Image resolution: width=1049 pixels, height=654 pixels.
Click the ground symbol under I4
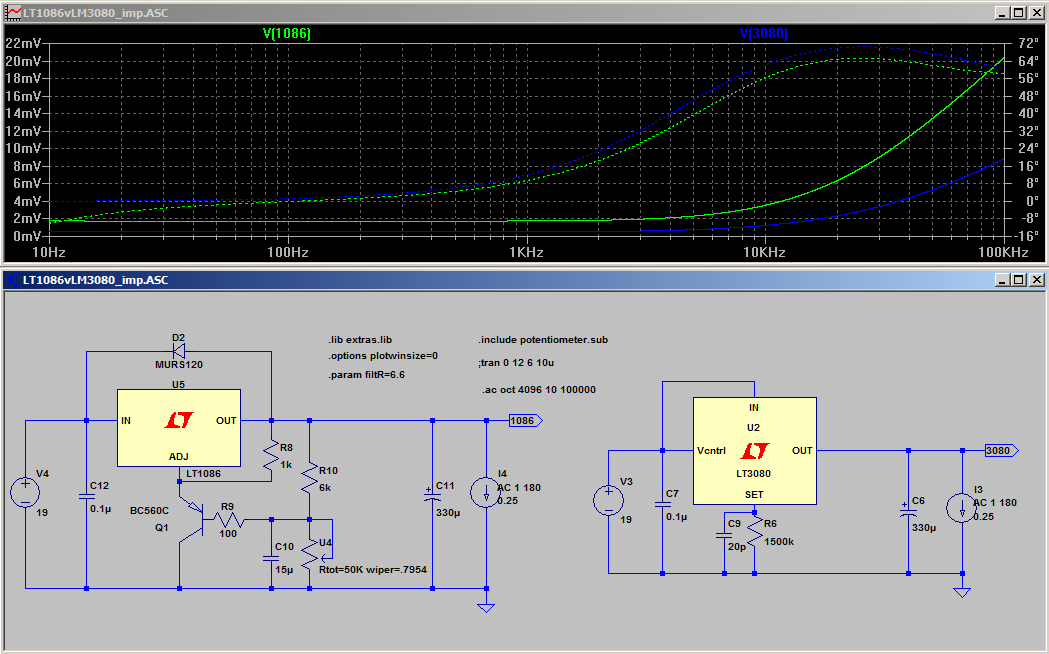486,607
